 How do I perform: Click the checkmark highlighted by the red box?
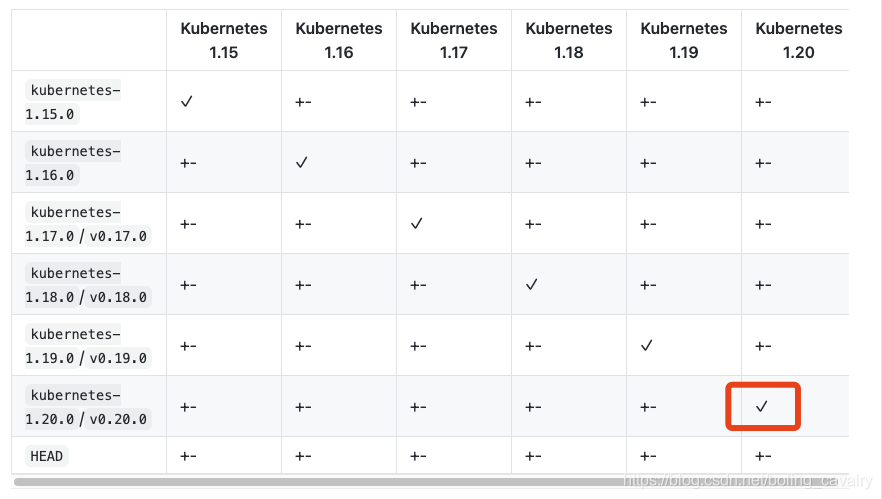click(762, 406)
